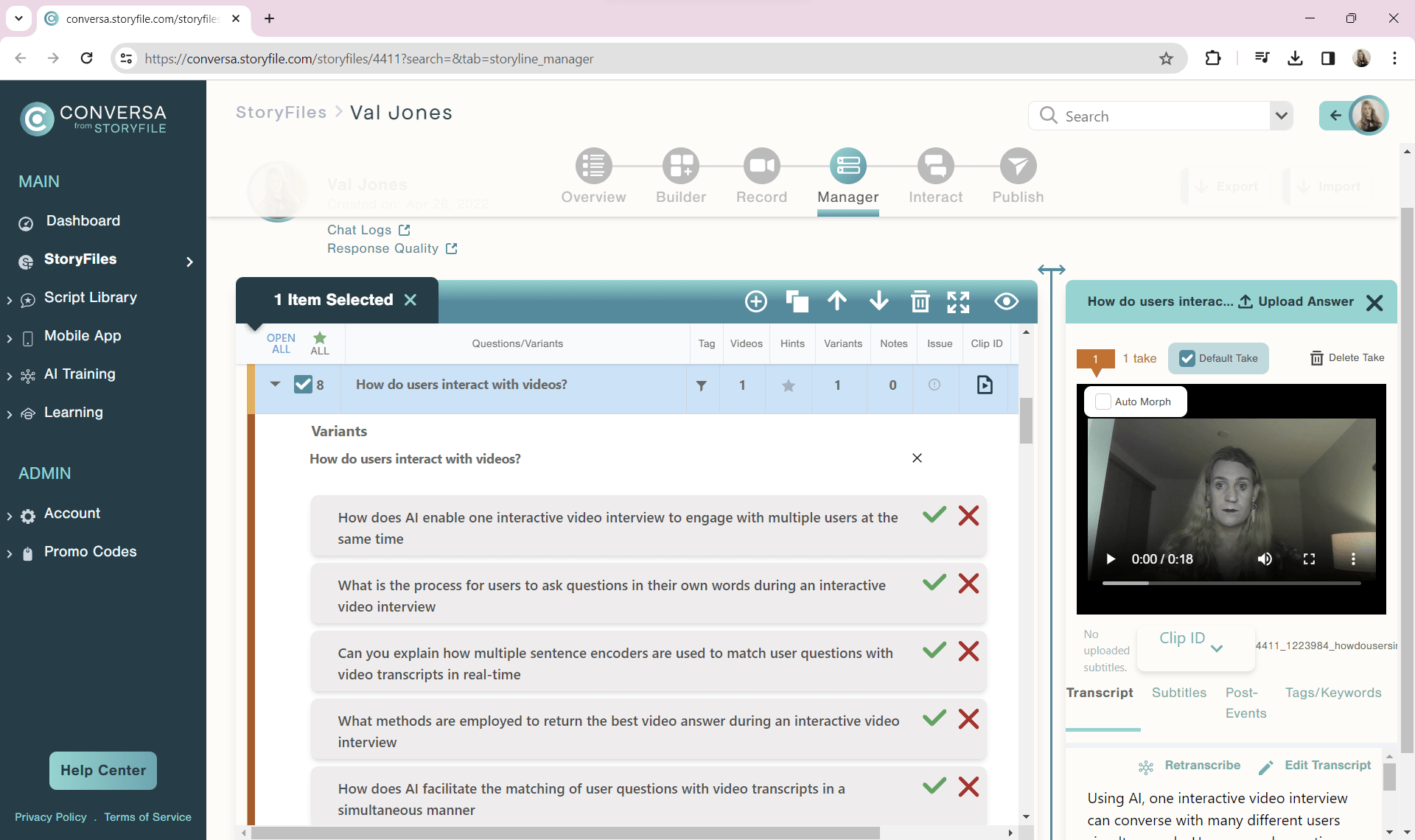Click the Retranscribe icon button
This screenshot has width=1415, height=840.
1146,767
